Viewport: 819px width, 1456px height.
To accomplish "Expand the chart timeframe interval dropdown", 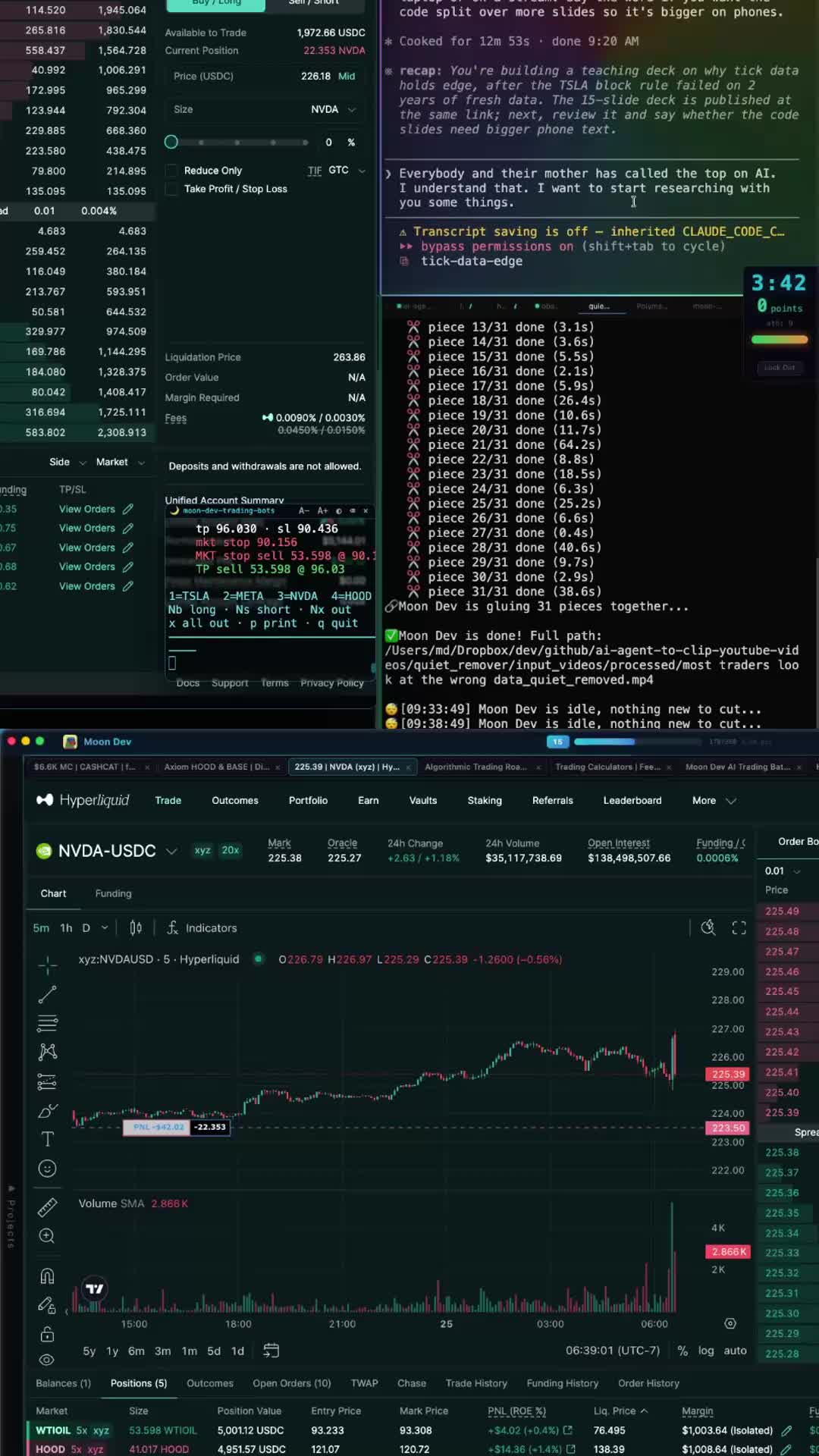I will coord(104,927).
